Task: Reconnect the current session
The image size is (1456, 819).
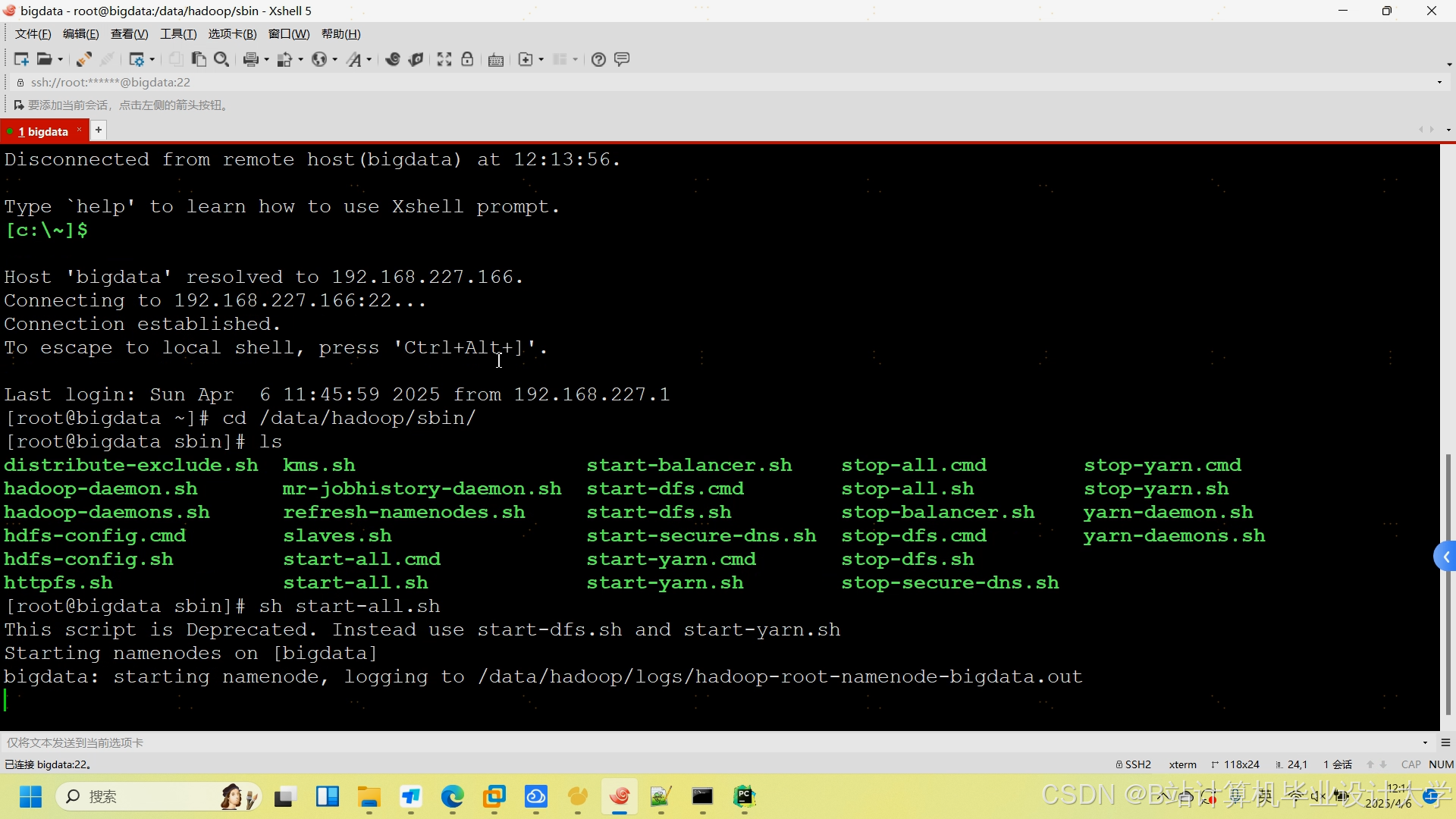Action: 83,59
